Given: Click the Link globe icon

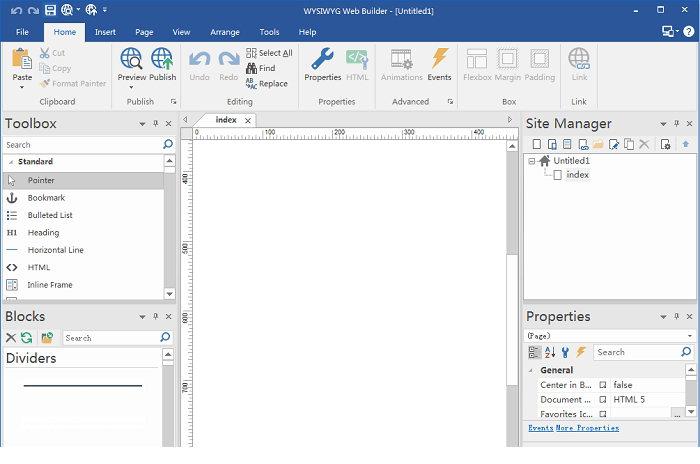Looking at the screenshot, I should [579, 59].
